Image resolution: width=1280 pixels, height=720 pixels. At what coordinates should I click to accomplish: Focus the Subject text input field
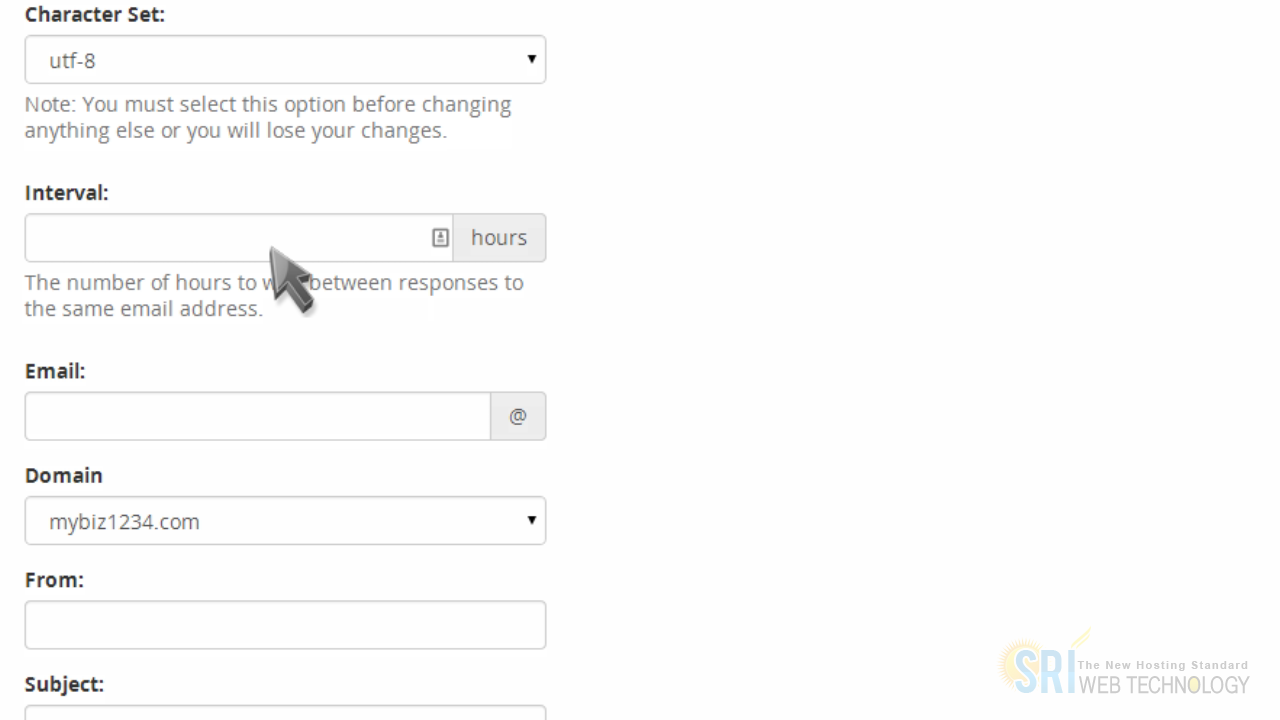(x=285, y=713)
